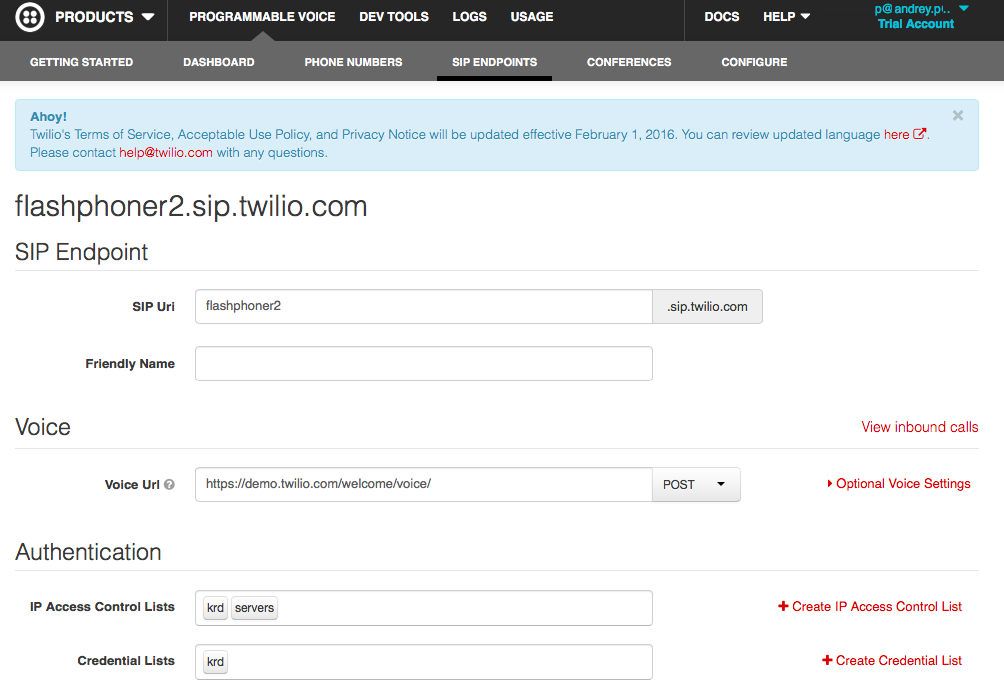The image size is (1004, 684).
Task: Click the help@twilio.com email link
Action: click(x=166, y=152)
